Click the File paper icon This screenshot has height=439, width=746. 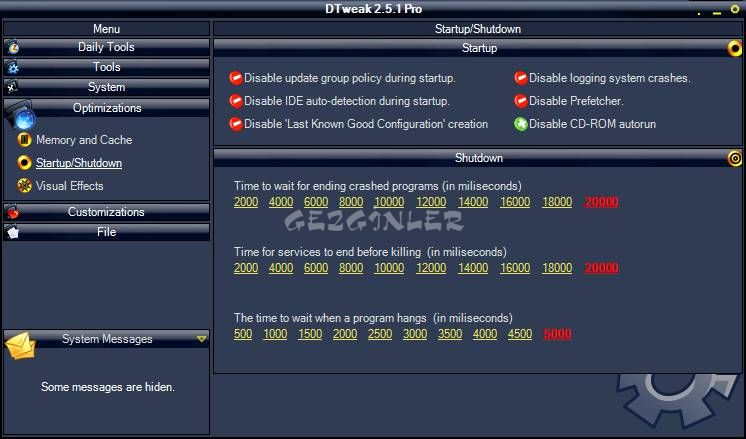pyautogui.click(x=13, y=232)
